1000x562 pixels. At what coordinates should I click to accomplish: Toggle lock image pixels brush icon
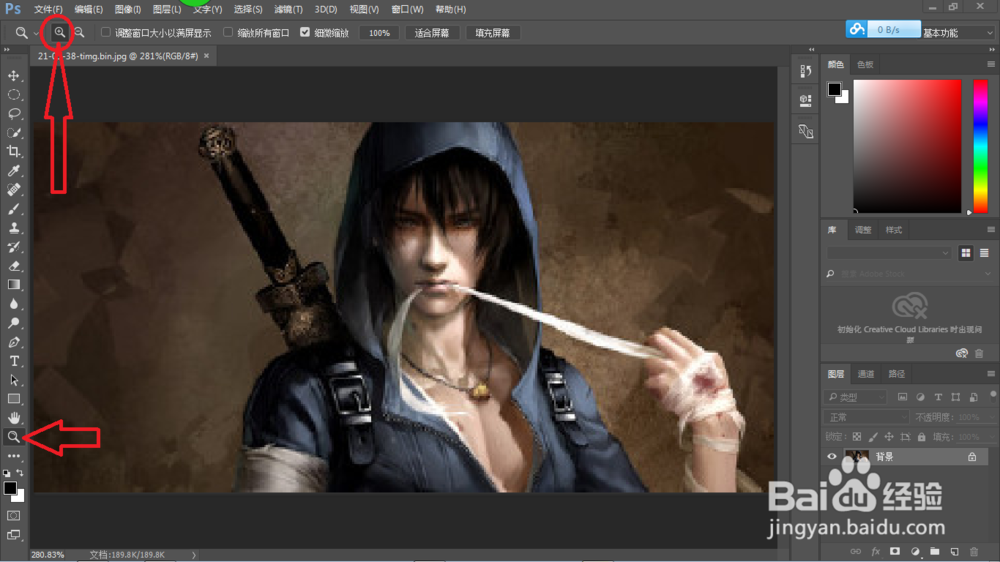point(872,437)
